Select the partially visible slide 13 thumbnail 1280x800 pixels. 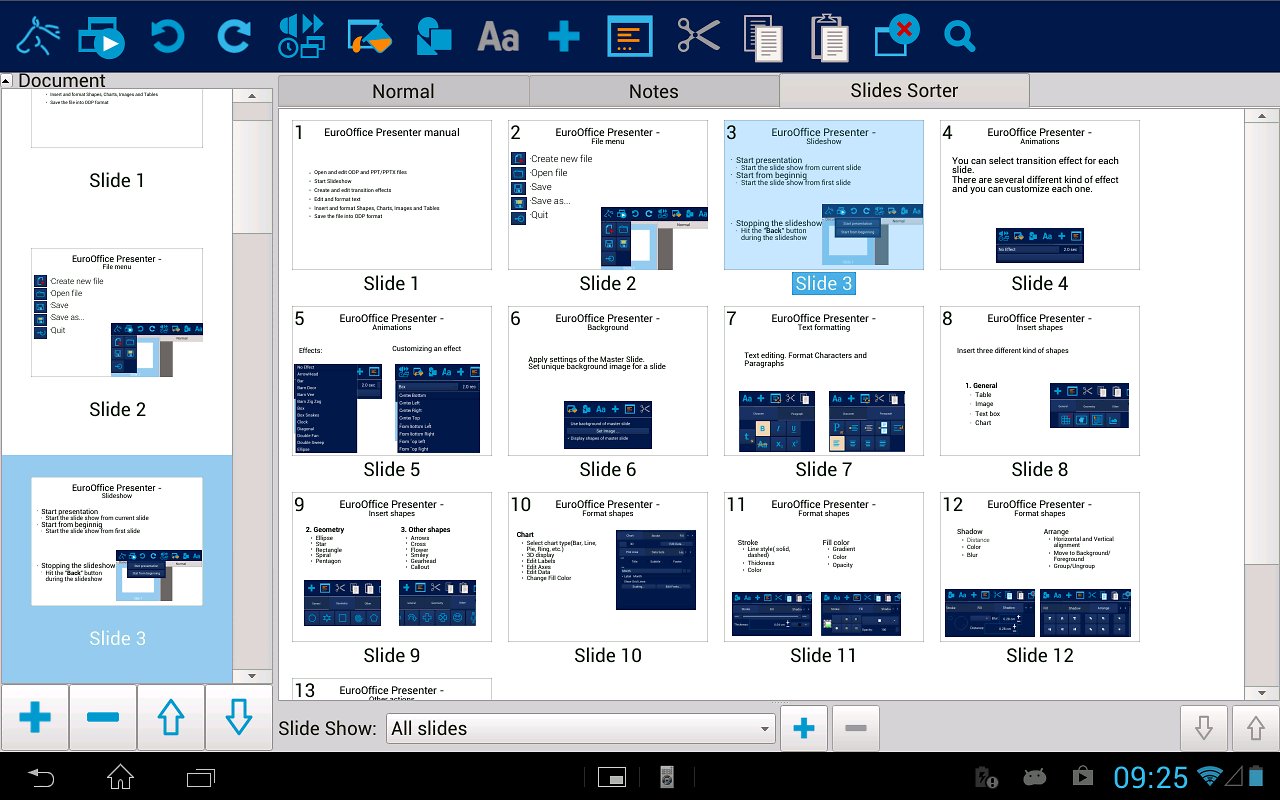pos(392,689)
